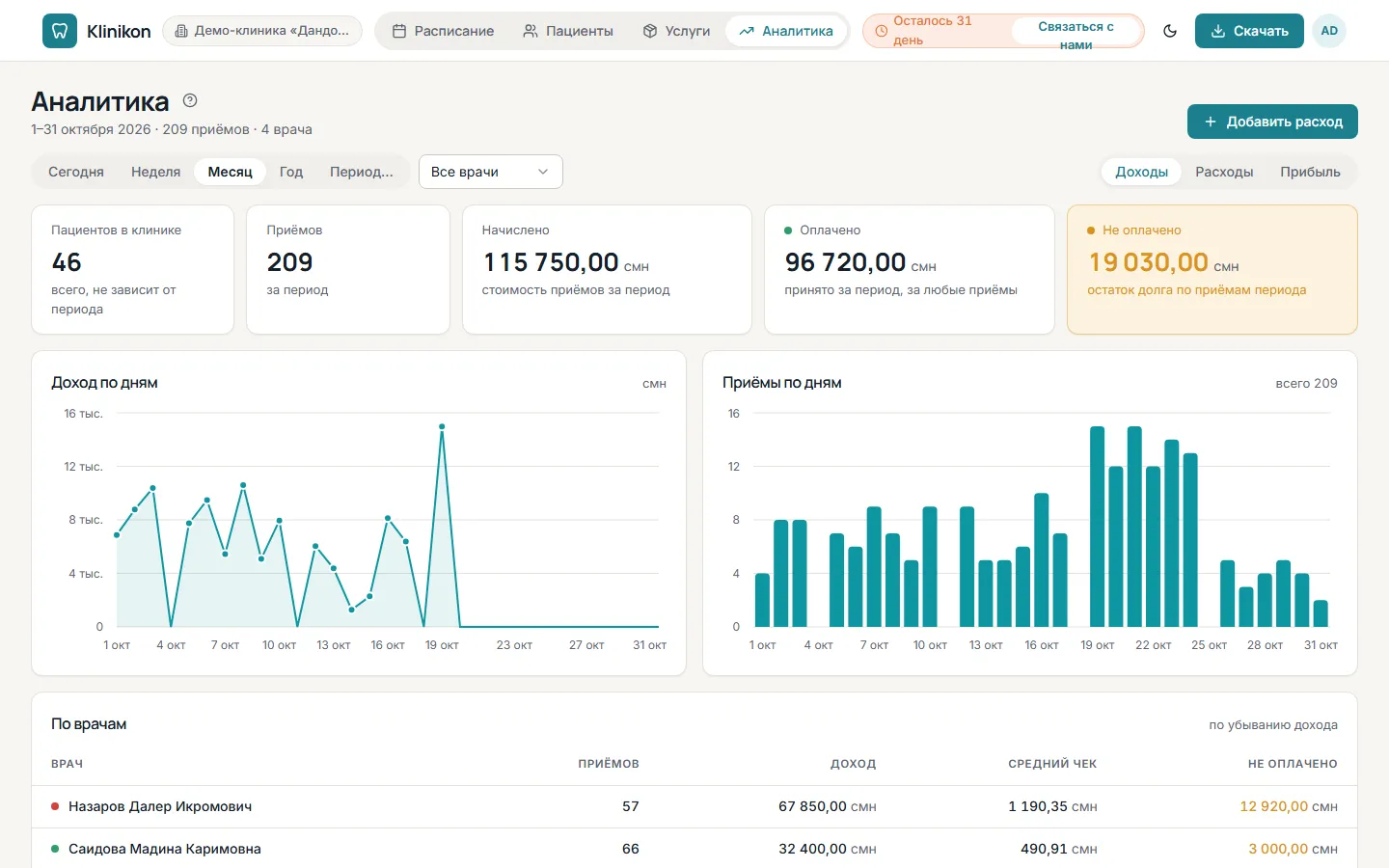The width and height of the screenshot is (1389, 868).
Task: Go to the Пациенты tab
Action: (568, 31)
